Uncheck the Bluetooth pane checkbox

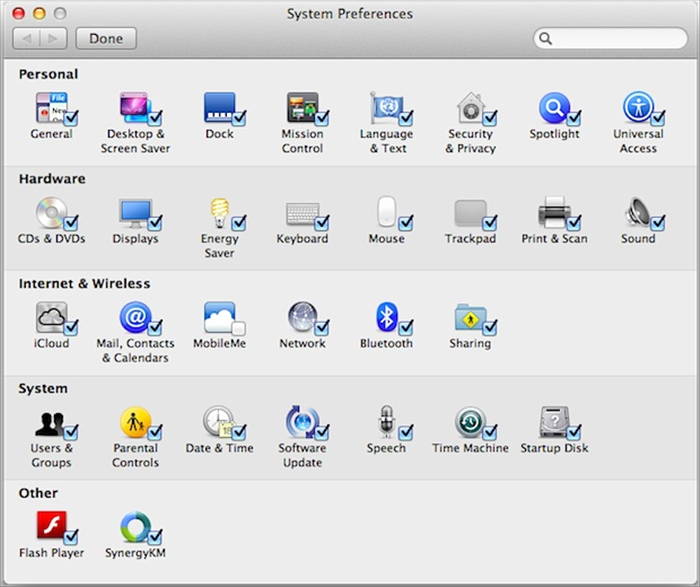[x=406, y=328]
